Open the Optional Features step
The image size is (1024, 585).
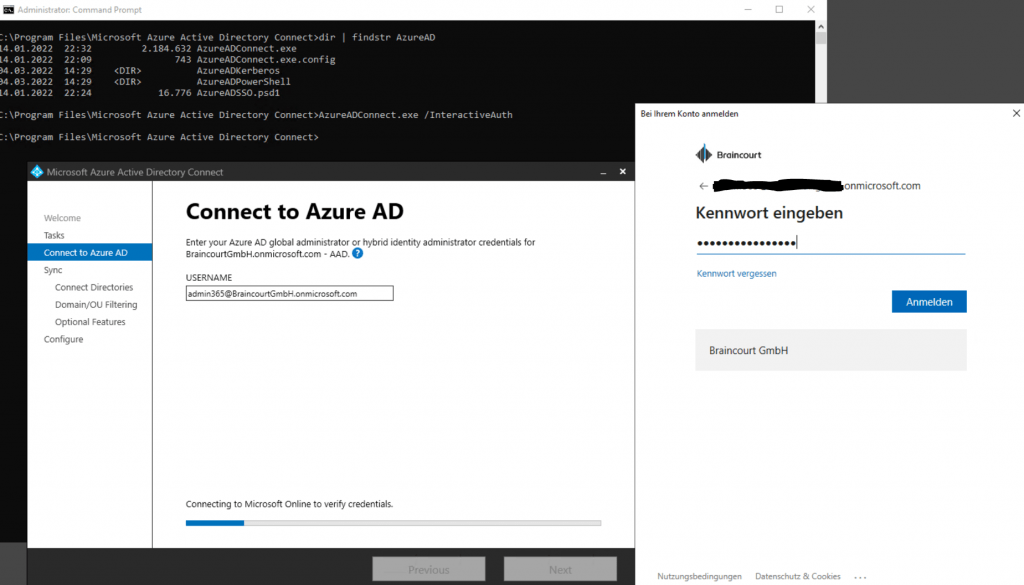click(90, 322)
